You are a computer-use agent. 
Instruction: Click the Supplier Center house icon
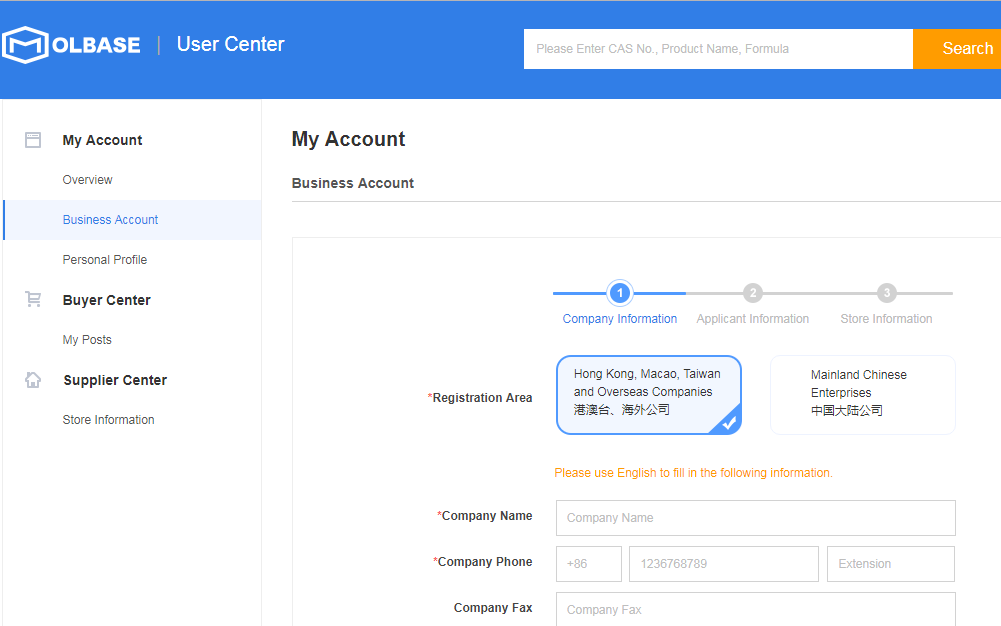(33, 380)
